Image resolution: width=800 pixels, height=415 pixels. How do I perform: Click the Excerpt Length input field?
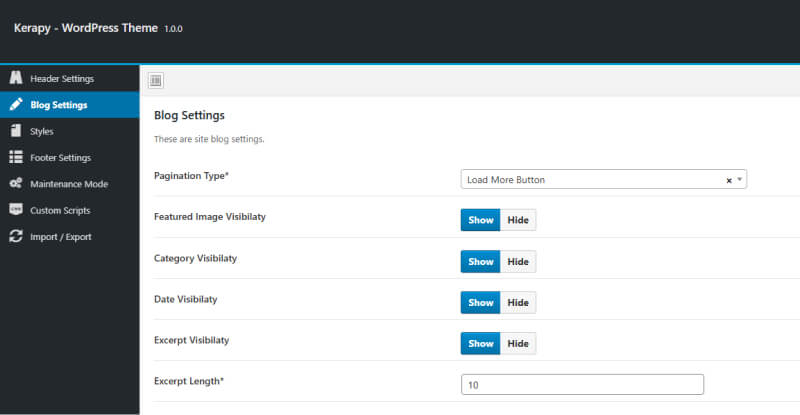(582, 384)
